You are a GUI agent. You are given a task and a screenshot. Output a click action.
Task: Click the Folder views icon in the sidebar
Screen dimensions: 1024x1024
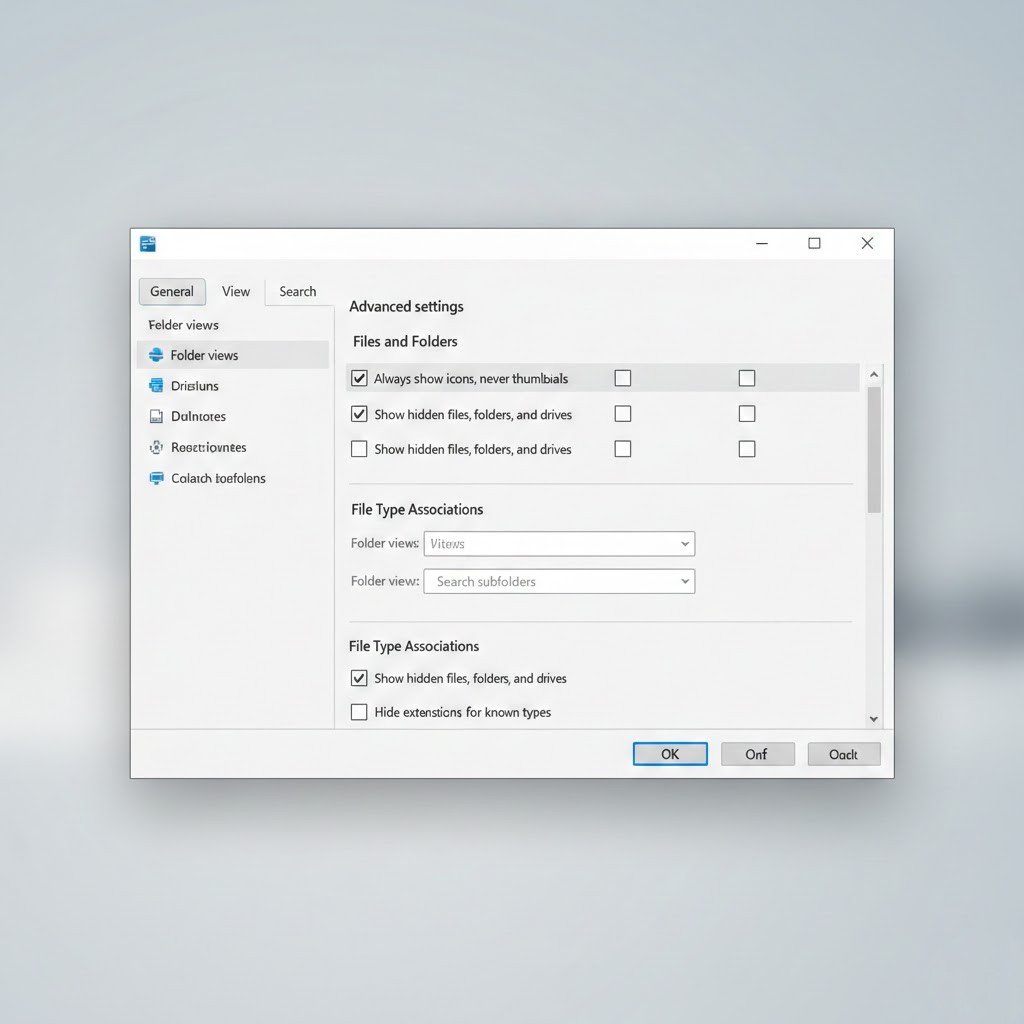pos(155,355)
